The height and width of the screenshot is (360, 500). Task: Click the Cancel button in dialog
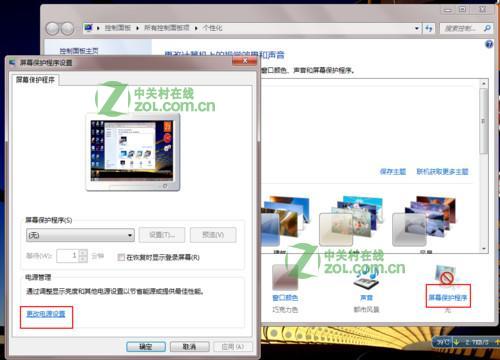click(x=189, y=347)
